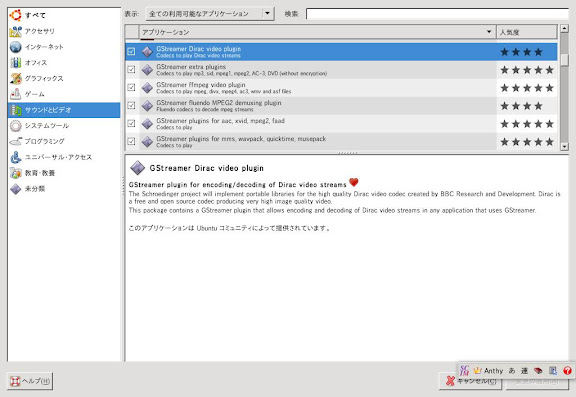Click the 連 conversion mode indicator in SCIM toolbar
Viewport: 576px width, 397px height.
[x=525, y=371]
